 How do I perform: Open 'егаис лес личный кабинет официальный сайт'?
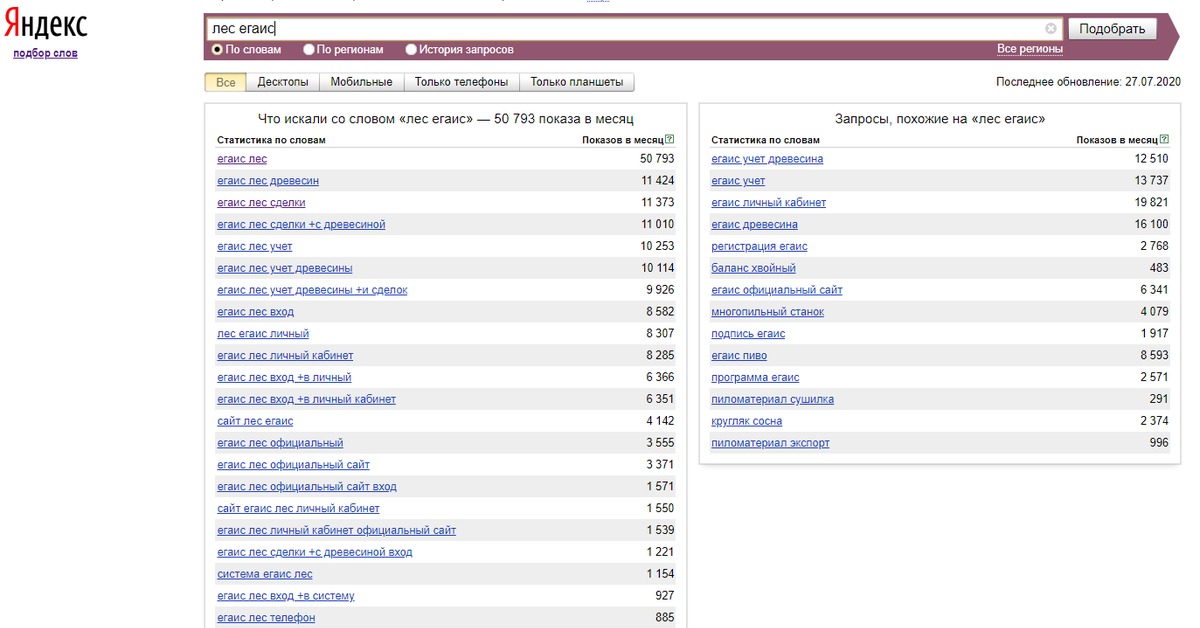click(336, 531)
